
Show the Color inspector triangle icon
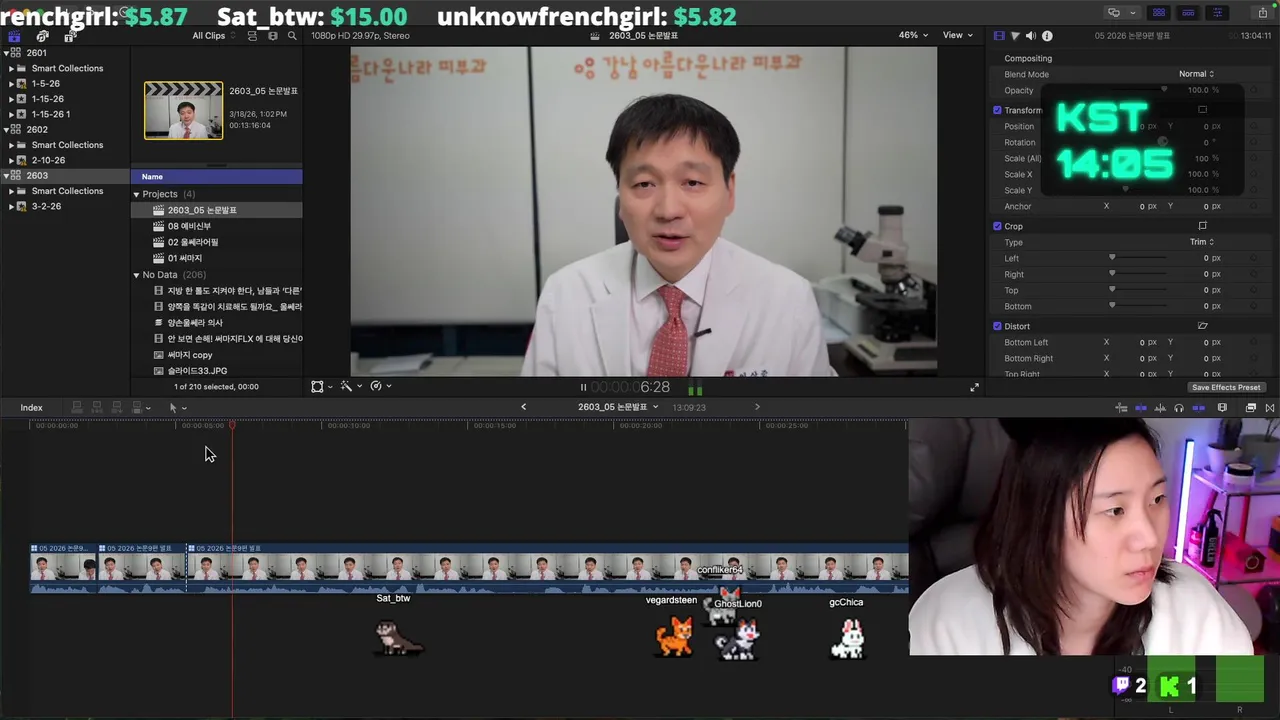click(1015, 36)
